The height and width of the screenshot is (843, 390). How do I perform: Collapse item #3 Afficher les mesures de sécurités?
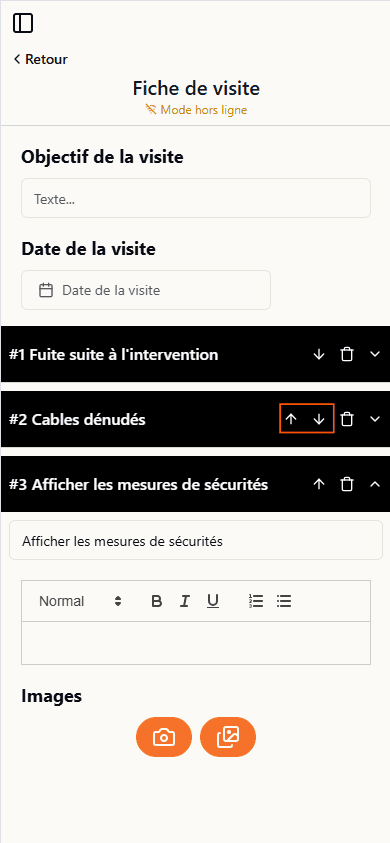coord(375,484)
